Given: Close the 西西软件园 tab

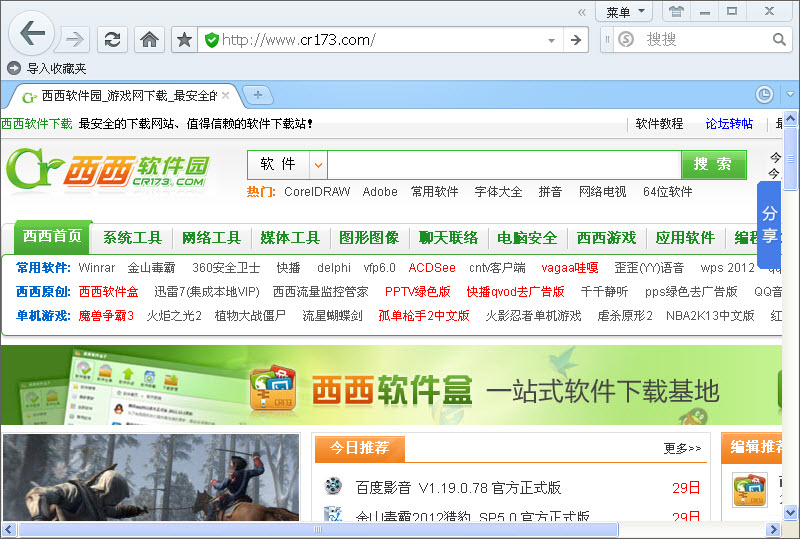Looking at the screenshot, I should pyautogui.click(x=226, y=95).
